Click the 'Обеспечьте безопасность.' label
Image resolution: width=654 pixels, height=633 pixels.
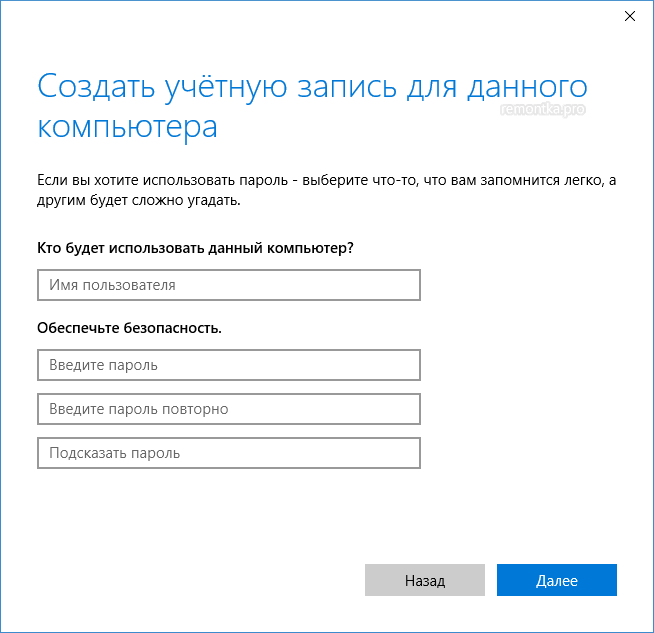tap(129, 327)
